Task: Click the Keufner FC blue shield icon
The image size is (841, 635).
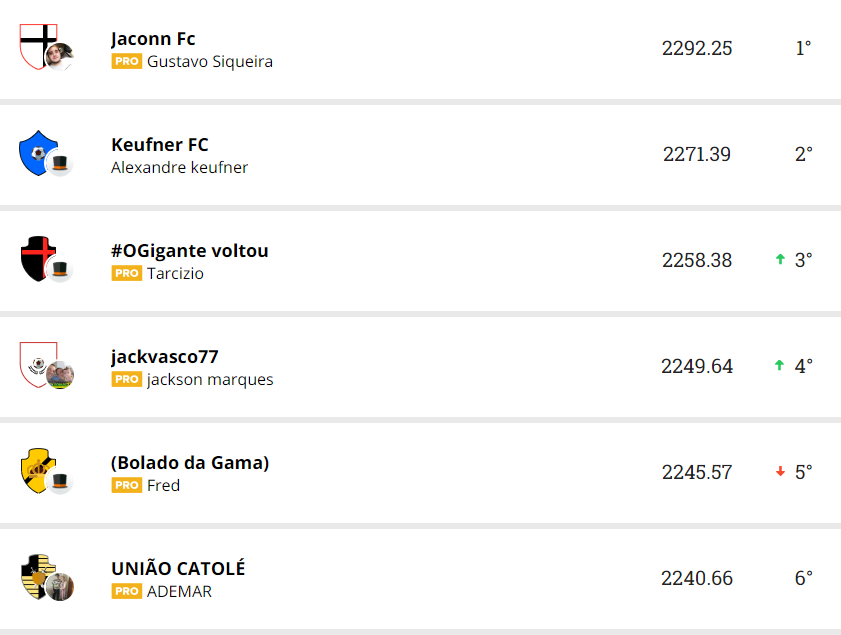Action: [x=37, y=151]
